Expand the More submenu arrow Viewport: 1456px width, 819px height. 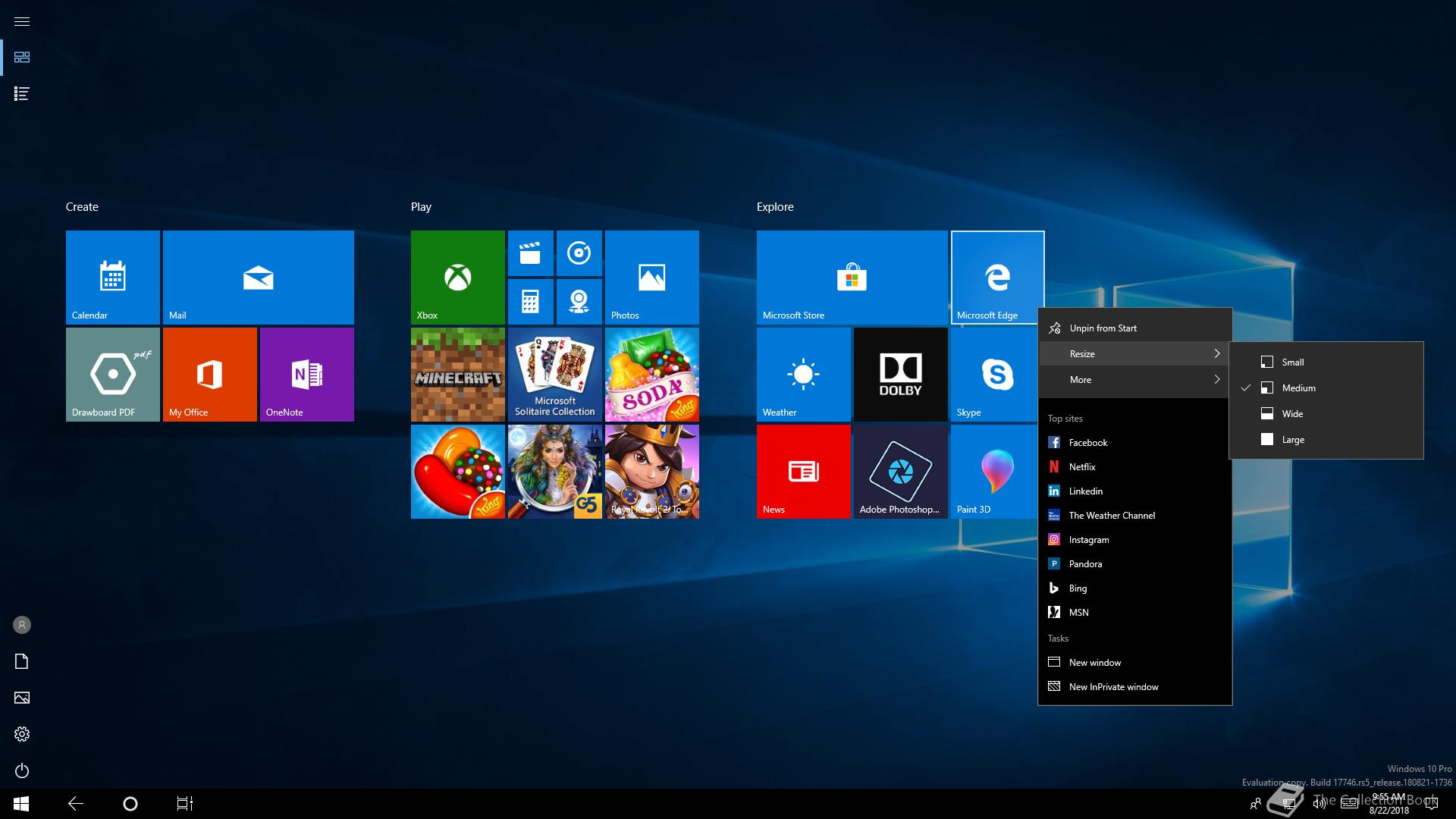1216,379
